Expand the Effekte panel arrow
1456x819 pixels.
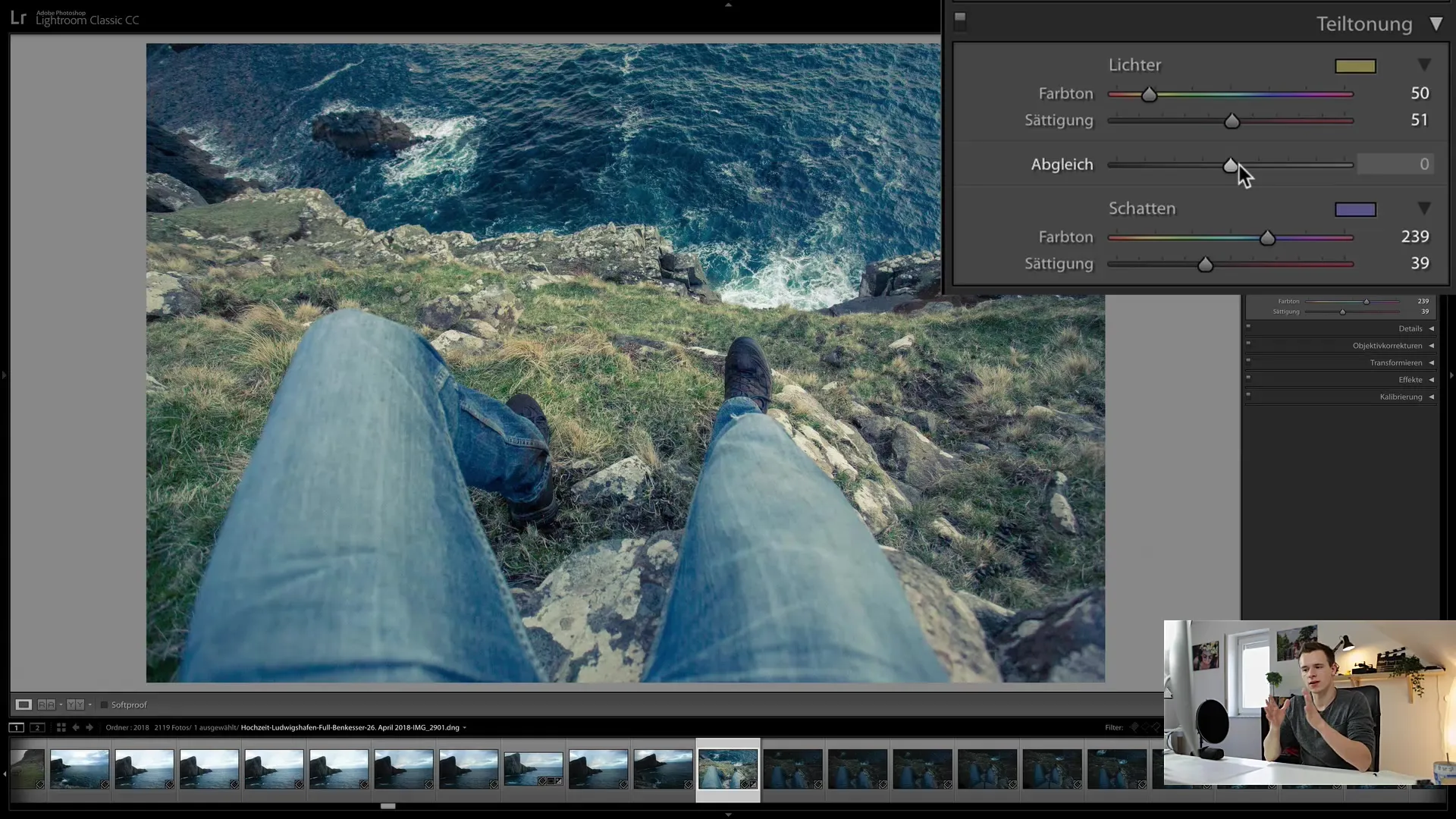click(x=1431, y=380)
